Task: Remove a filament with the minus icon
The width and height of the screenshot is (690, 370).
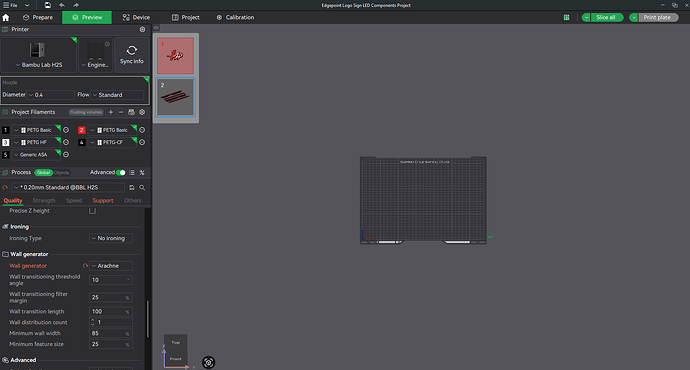Action: tap(121, 112)
